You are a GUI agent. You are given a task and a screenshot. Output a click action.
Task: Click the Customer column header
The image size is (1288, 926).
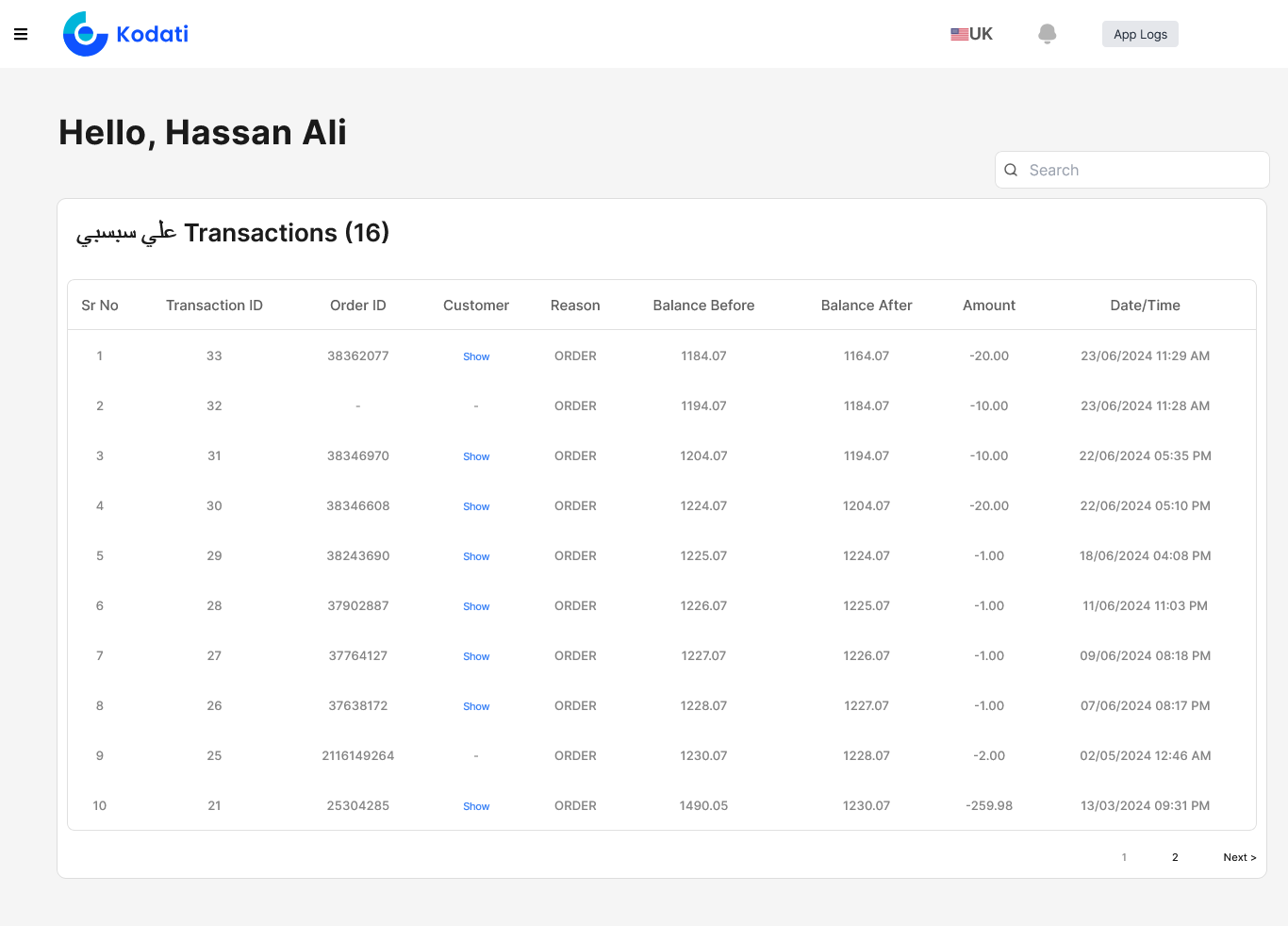[476, 306]
